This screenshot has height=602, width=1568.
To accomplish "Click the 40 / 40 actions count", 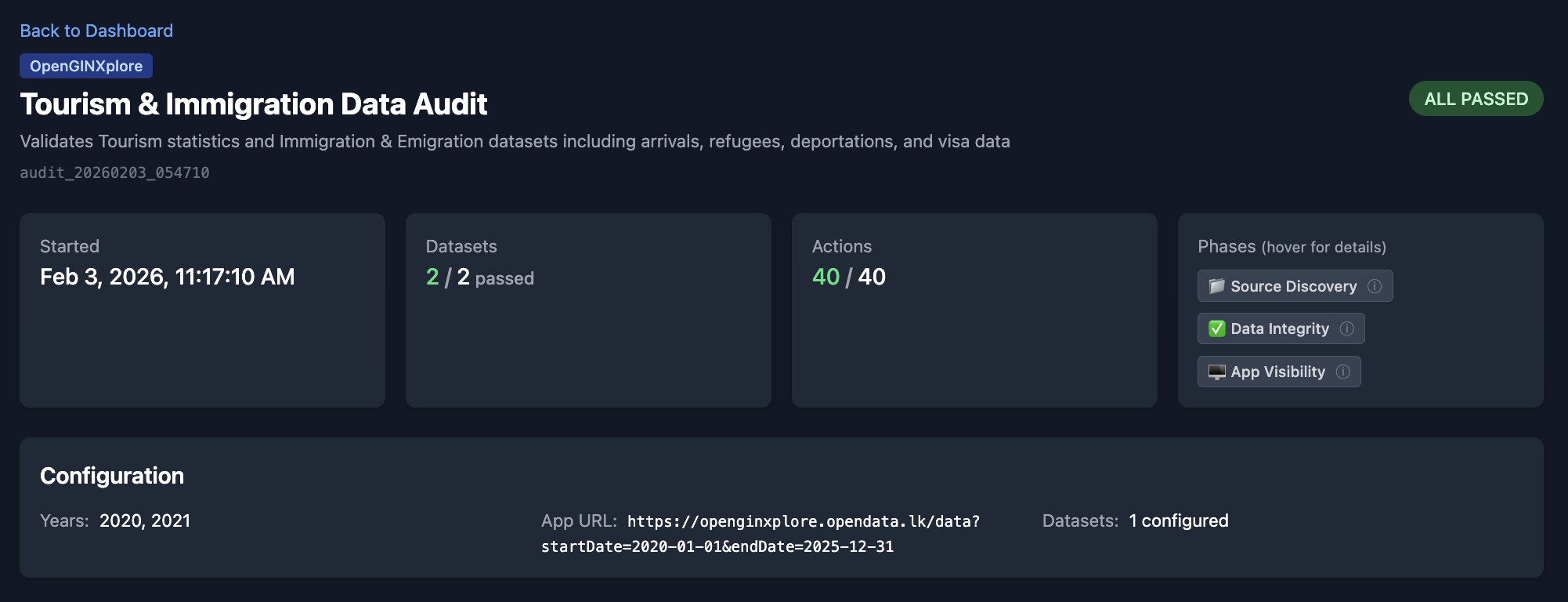I will pyautogui.click(x=848, y=277).
